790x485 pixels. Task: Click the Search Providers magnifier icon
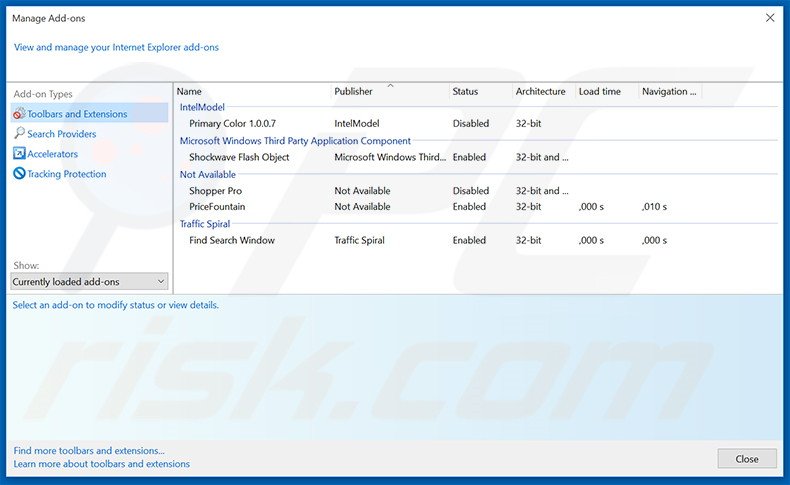click(19, 133)
